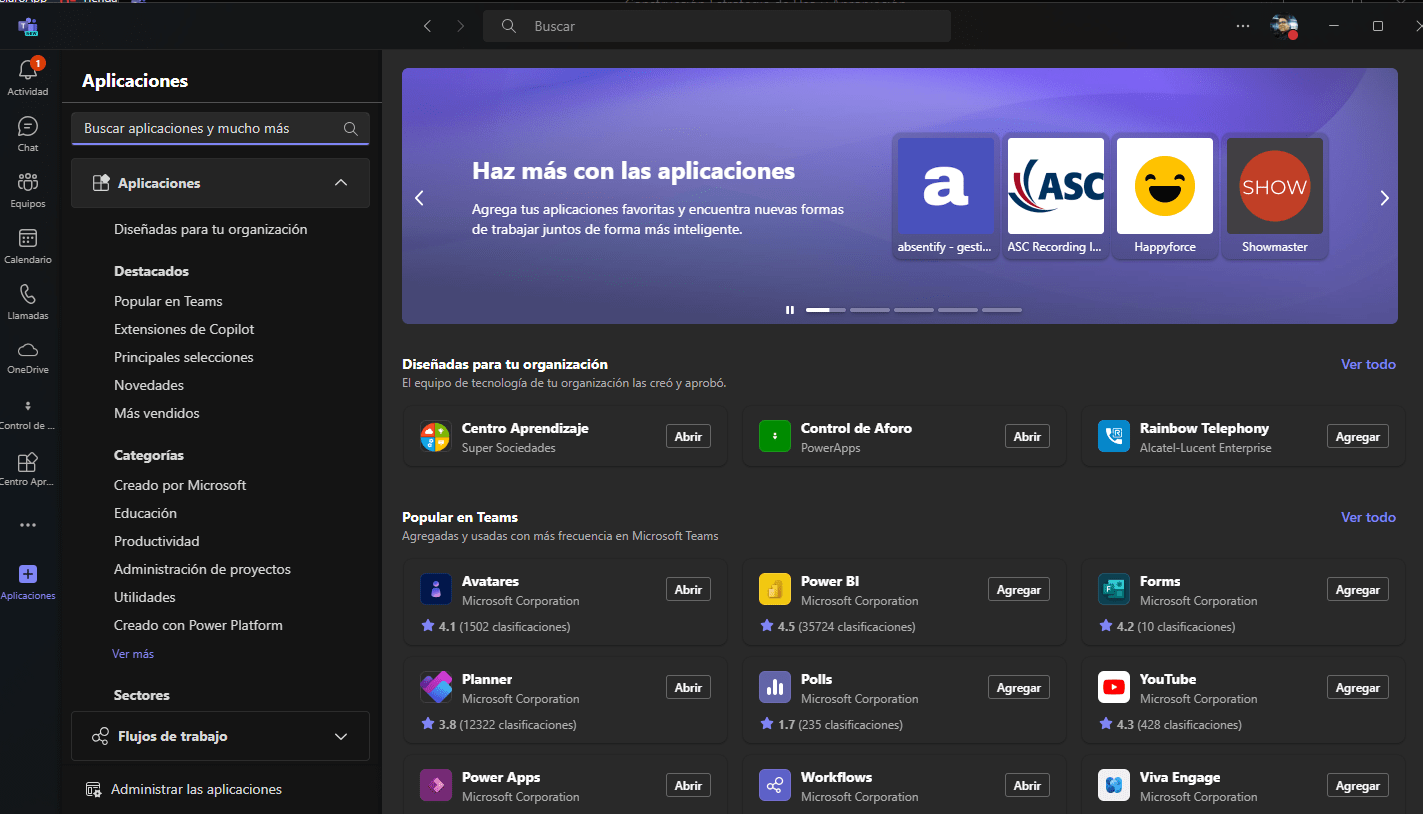
Task: Click the Workflows app icon
Action: (x=775, y=786)
